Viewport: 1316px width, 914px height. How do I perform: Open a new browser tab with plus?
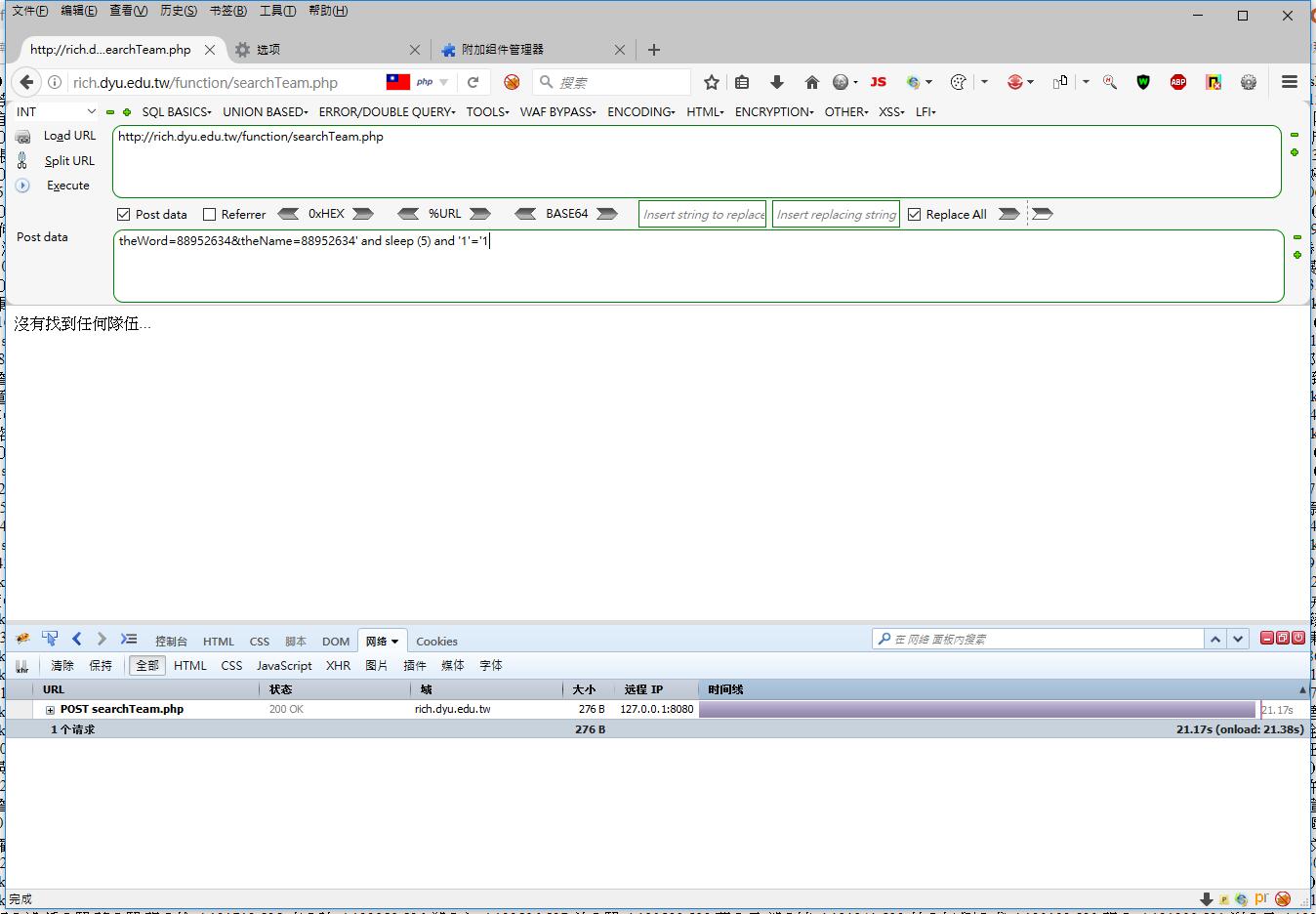pyautogui.click(x=654, y=49)
